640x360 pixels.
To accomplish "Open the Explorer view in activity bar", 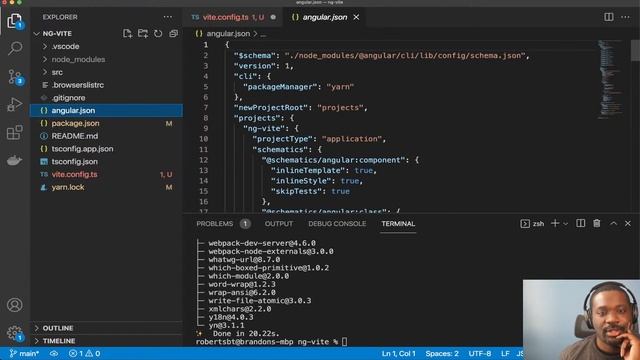I will click(x=15, y=21).
